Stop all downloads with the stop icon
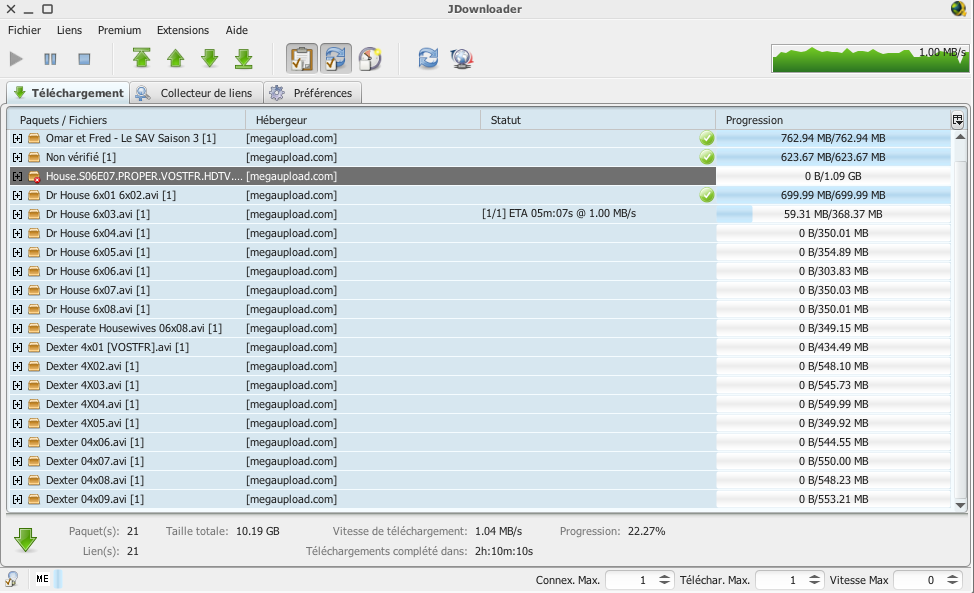Viewport: 974px width, 593px height. (x=84, y=59)
